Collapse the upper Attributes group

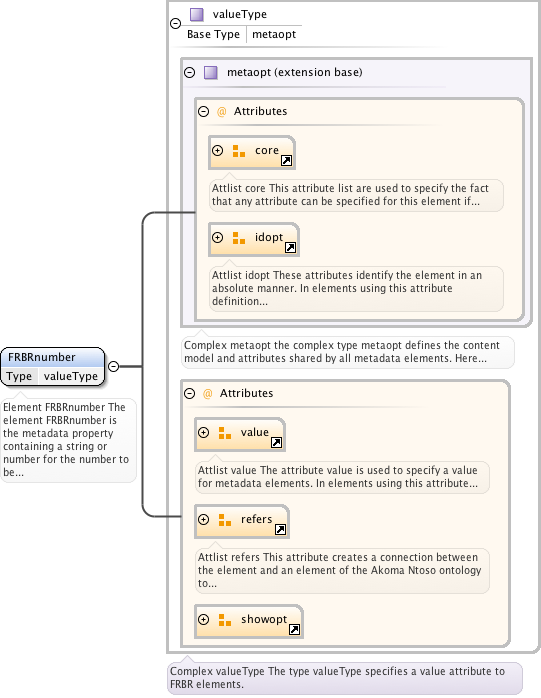tap(203, 111)
